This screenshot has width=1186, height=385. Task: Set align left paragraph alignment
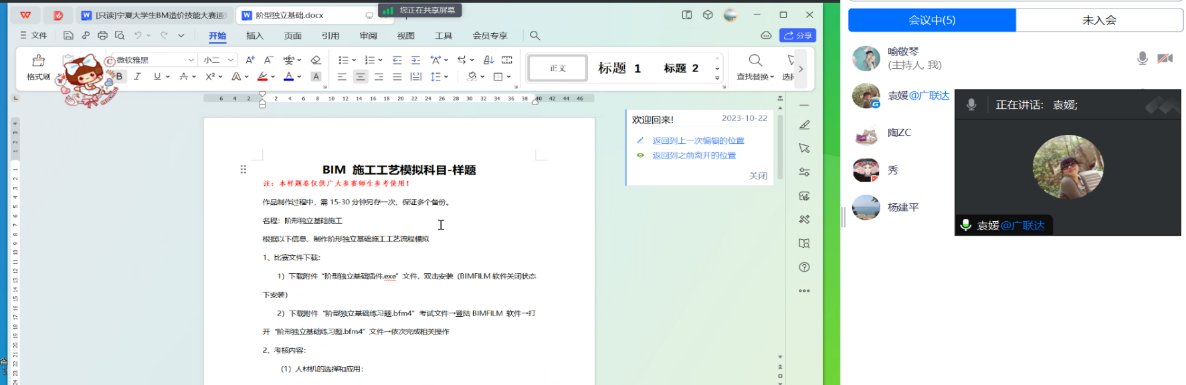[x=343, y=76]
